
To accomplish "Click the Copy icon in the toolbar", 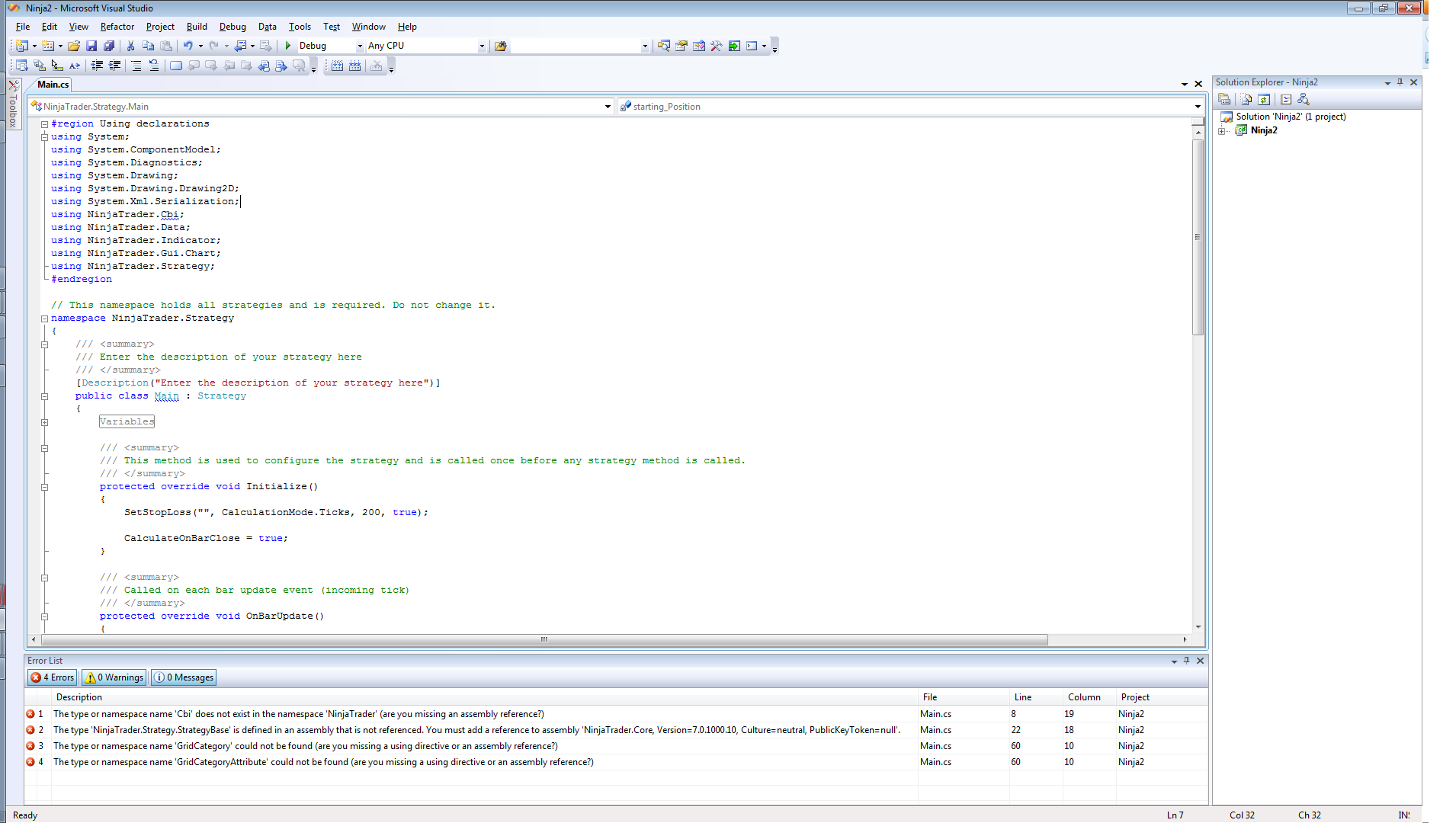I will pos(149,46).
